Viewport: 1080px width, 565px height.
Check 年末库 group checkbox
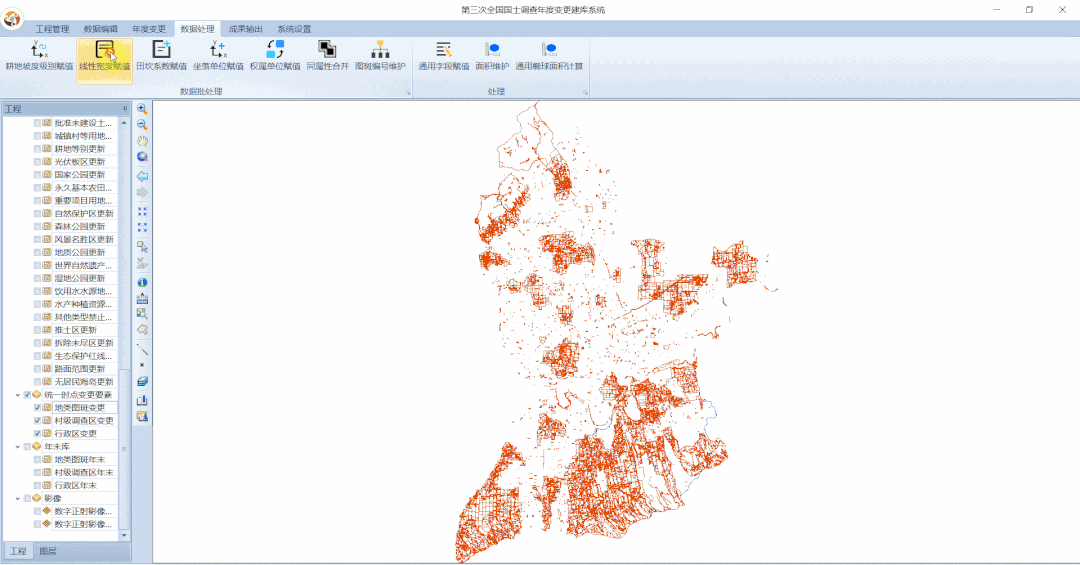pyautogui.click(x=28, y=446)
